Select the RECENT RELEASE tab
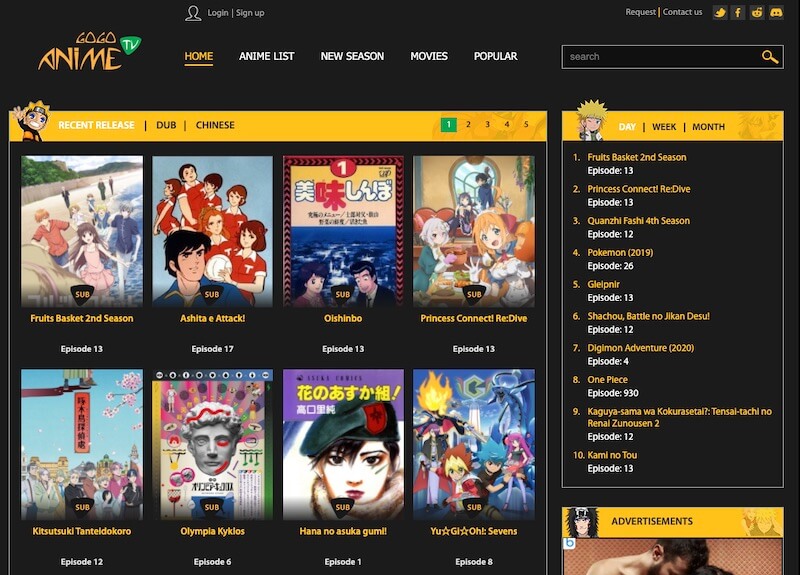This screenshot has width=800, height=575. 96,125
